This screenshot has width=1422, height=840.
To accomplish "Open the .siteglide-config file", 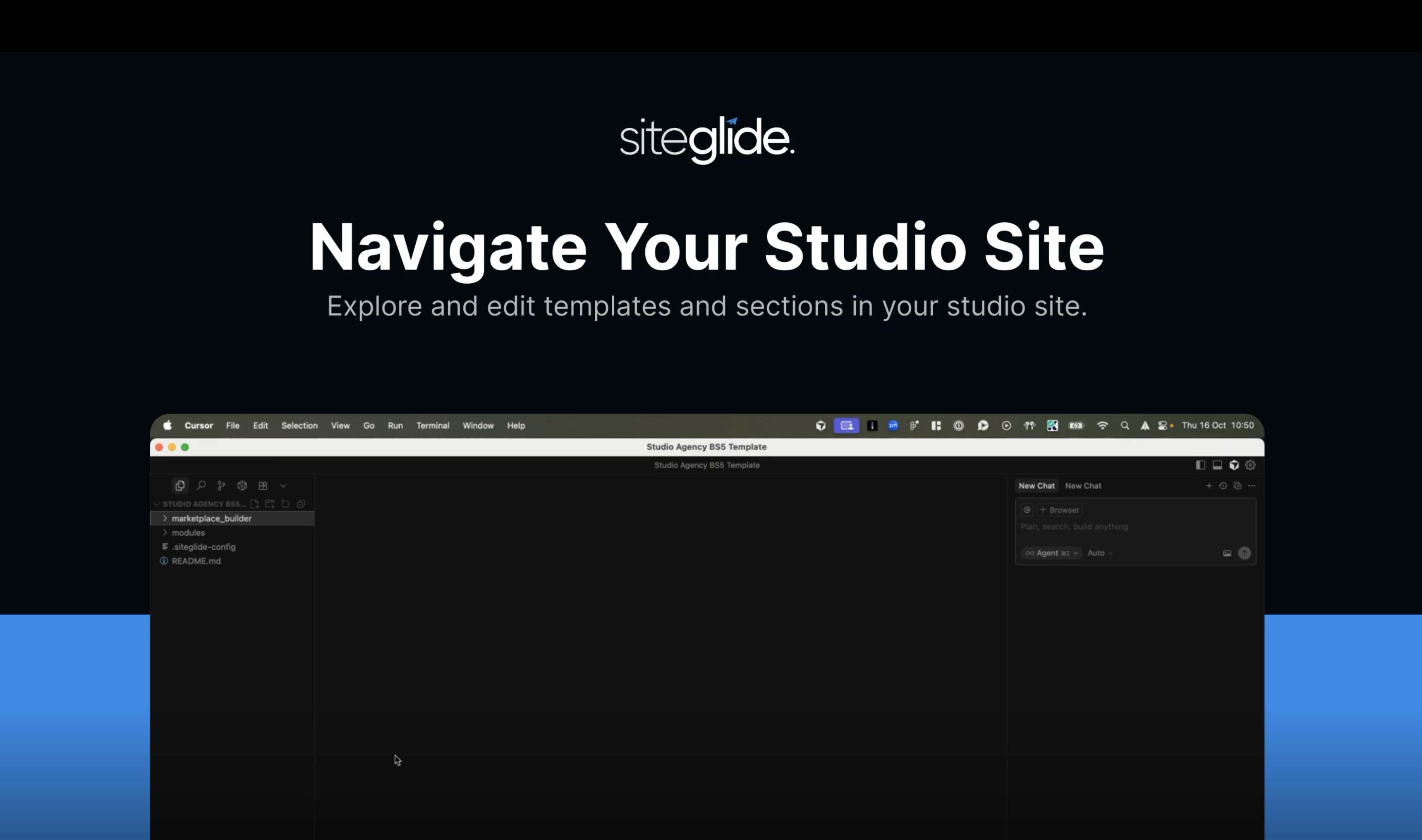I will coord(232,547).
